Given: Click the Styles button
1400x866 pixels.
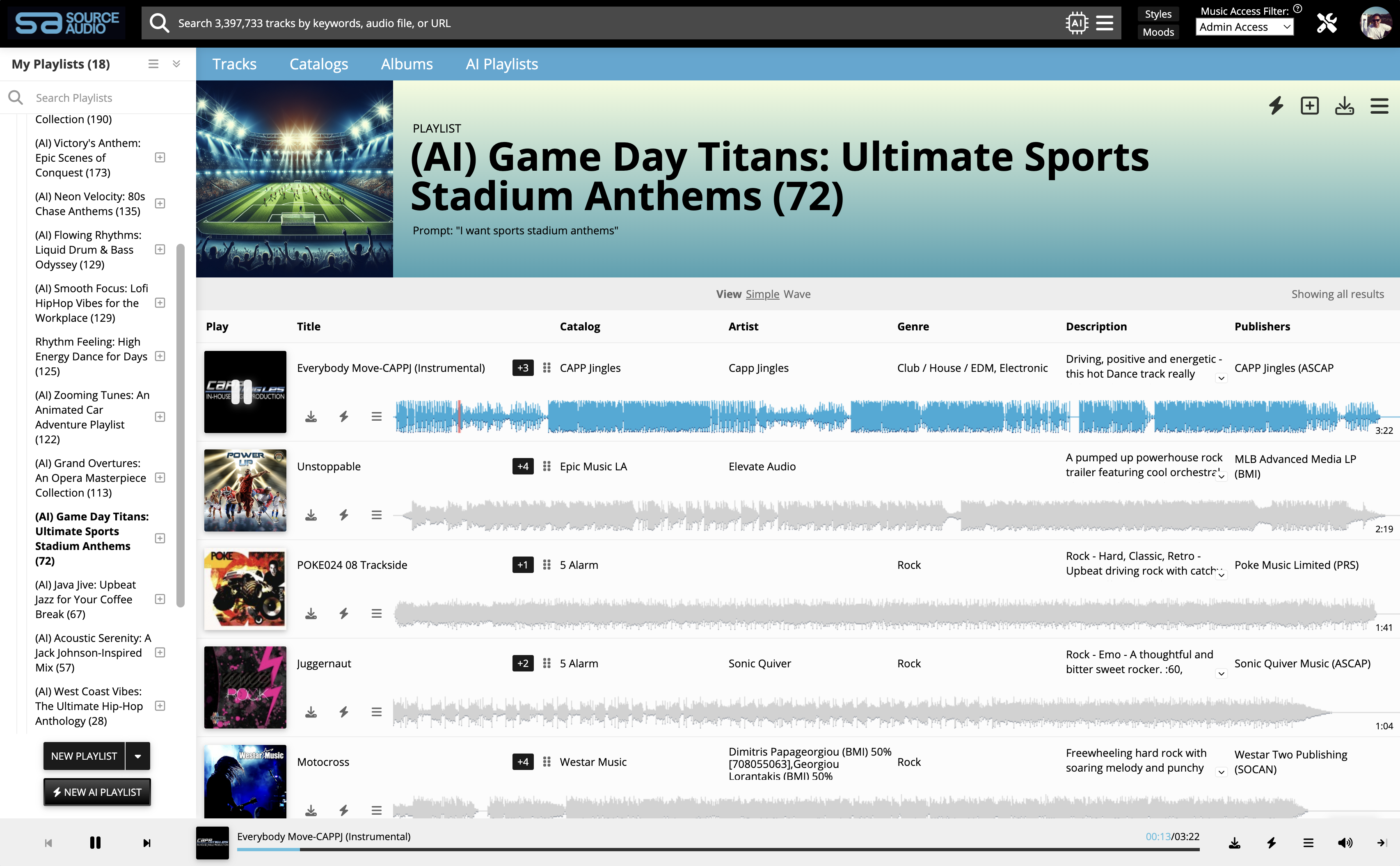Looking at the screenshot, I should 1158,14.
